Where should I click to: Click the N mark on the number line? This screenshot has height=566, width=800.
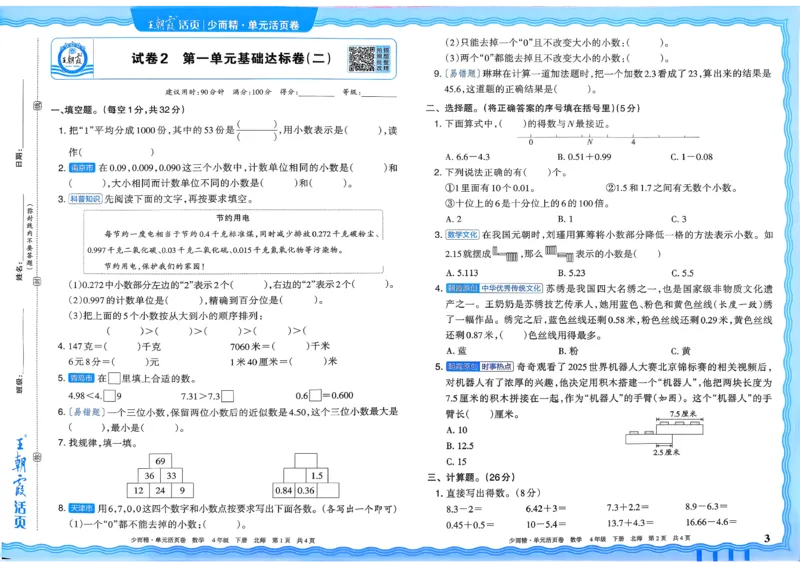pos(589,141)
